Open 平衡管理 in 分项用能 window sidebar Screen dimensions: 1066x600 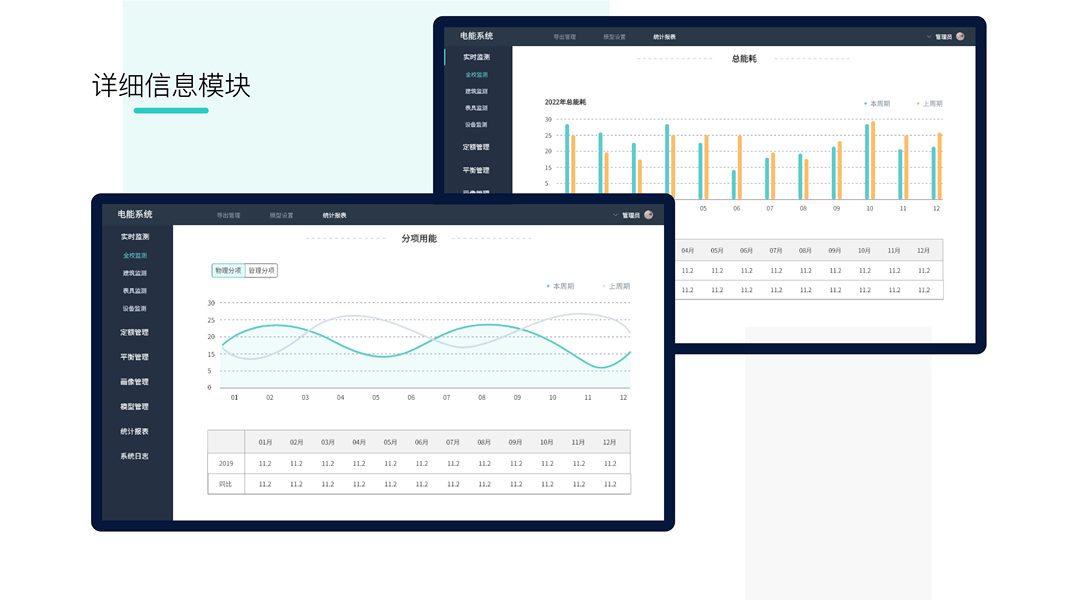(x=135, y=357)
